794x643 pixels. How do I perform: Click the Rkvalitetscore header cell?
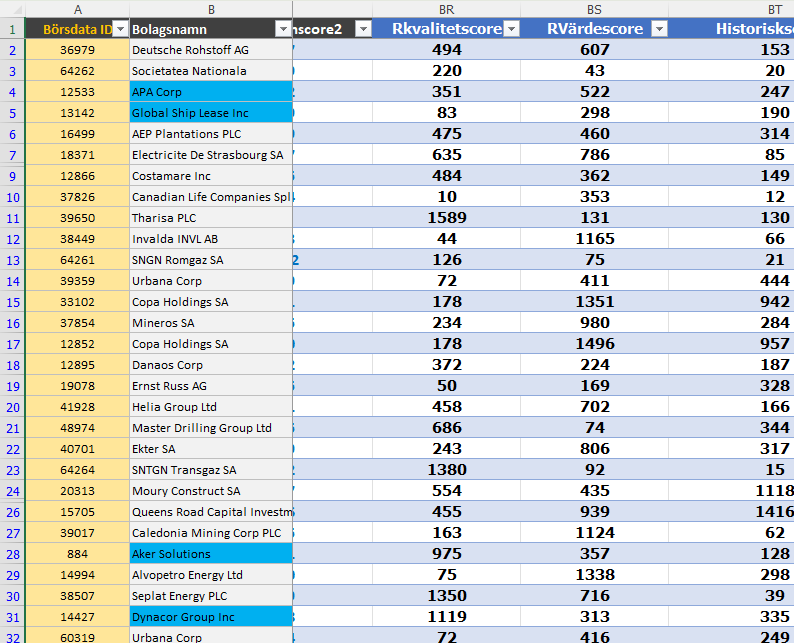click(x=447, y=29)
